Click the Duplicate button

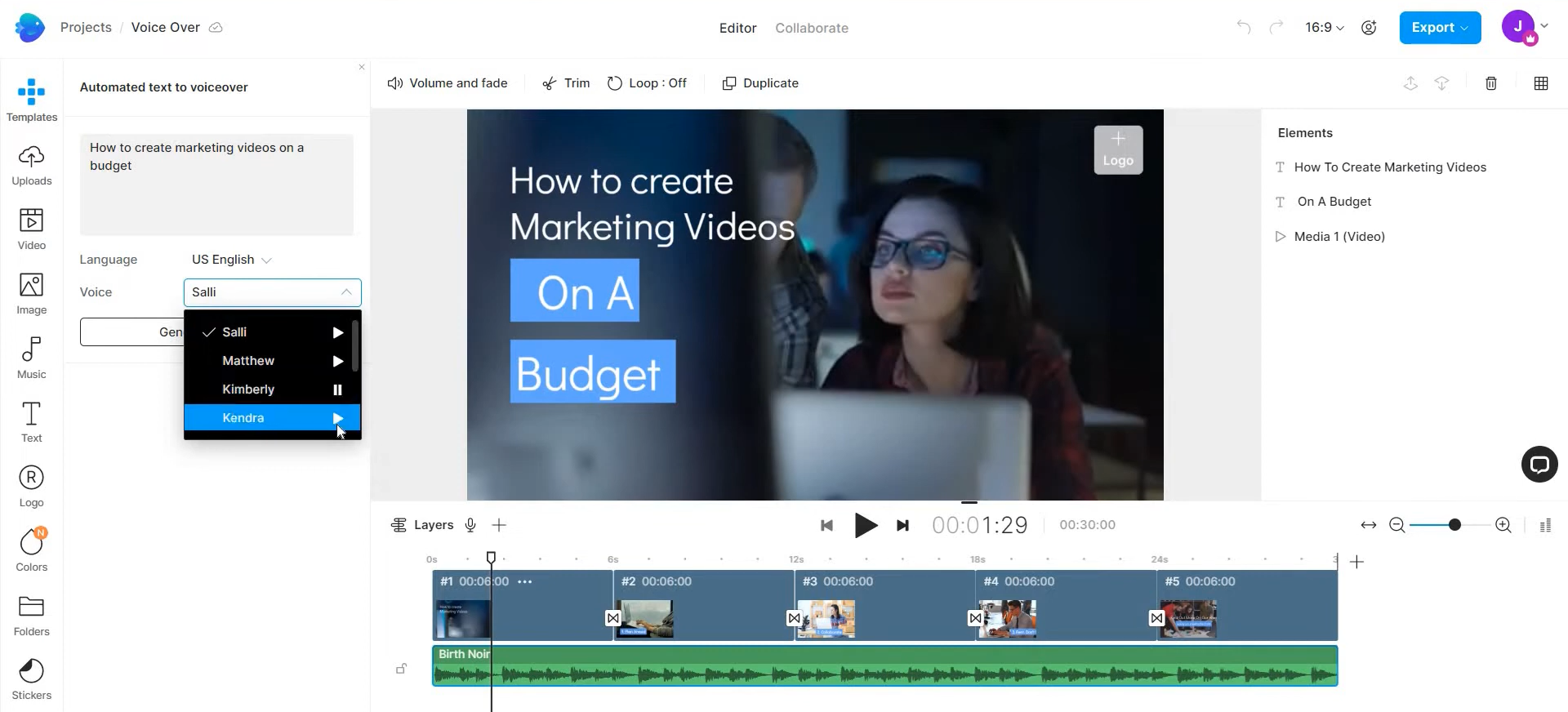click(760, 83)
